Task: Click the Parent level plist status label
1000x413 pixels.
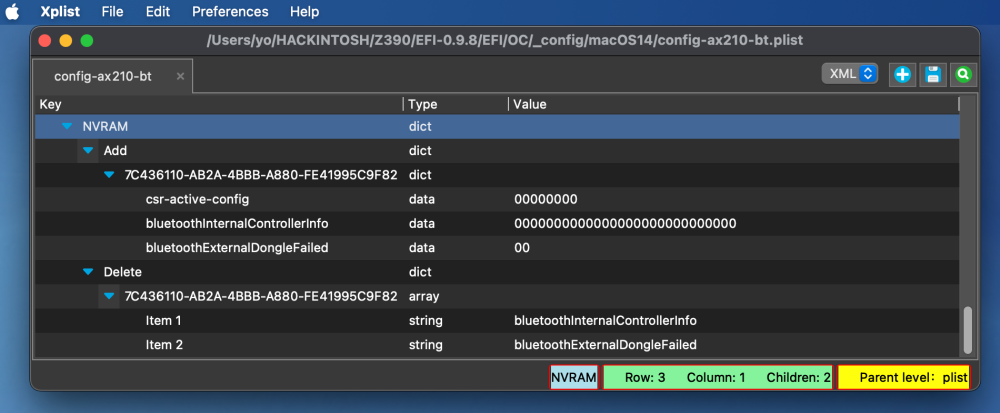Action: pyautogui.click(x=904, y=377)
